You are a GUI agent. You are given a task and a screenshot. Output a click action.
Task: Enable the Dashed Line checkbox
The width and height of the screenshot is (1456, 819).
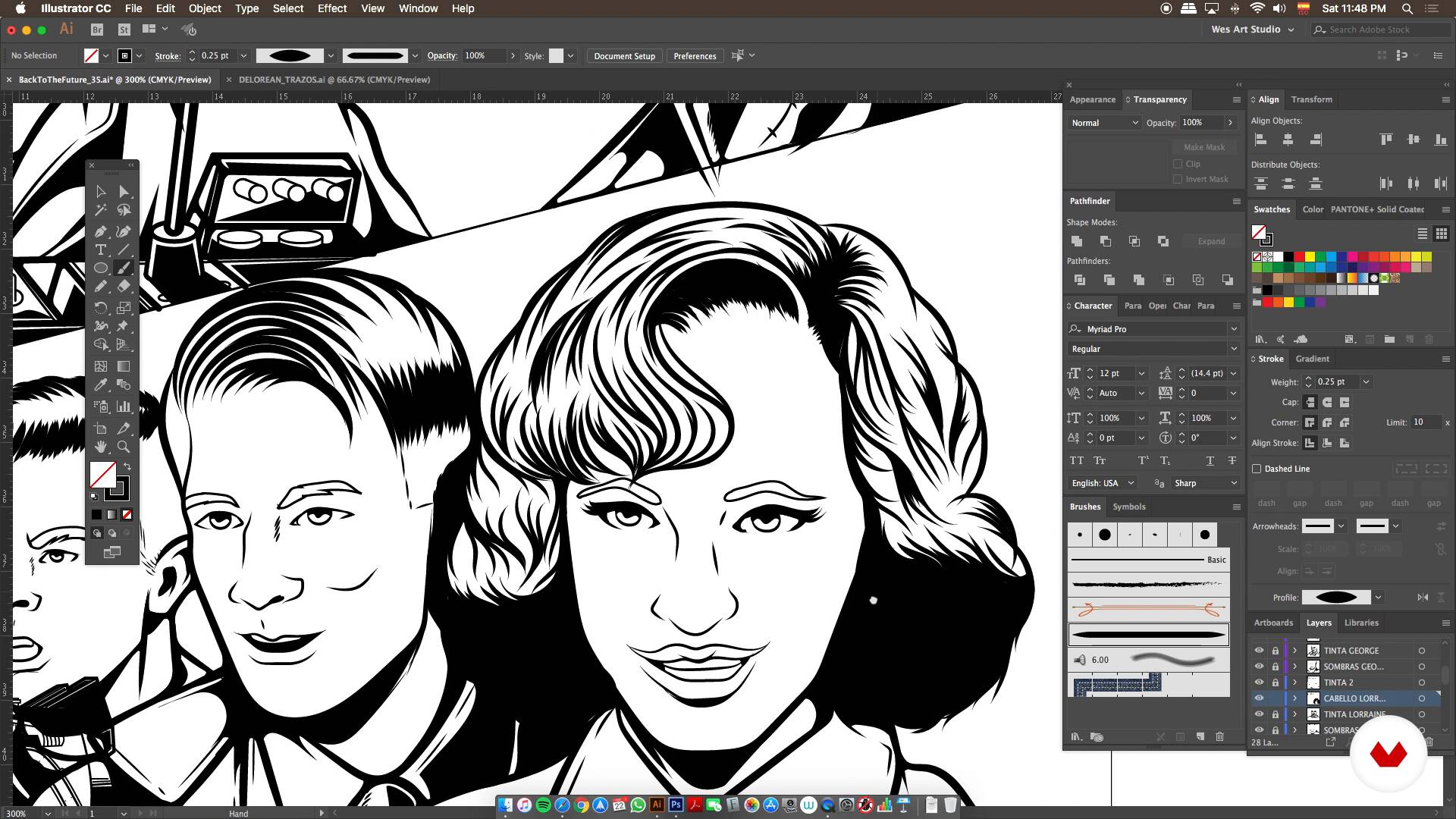pyautogui.click(x=1257, y=469)
